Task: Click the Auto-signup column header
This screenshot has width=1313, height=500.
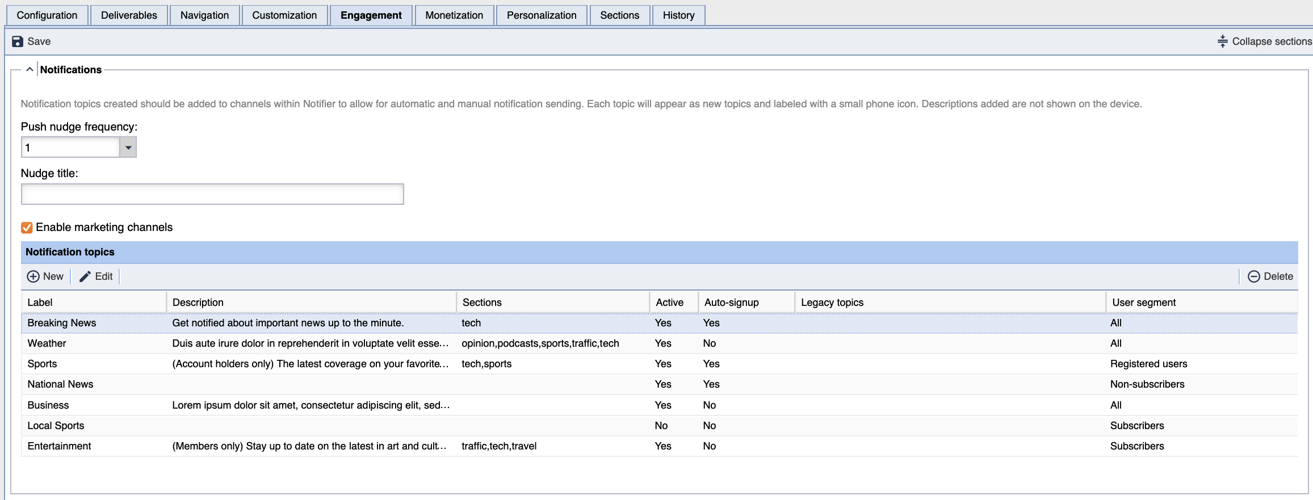Action: click(746, 302)
